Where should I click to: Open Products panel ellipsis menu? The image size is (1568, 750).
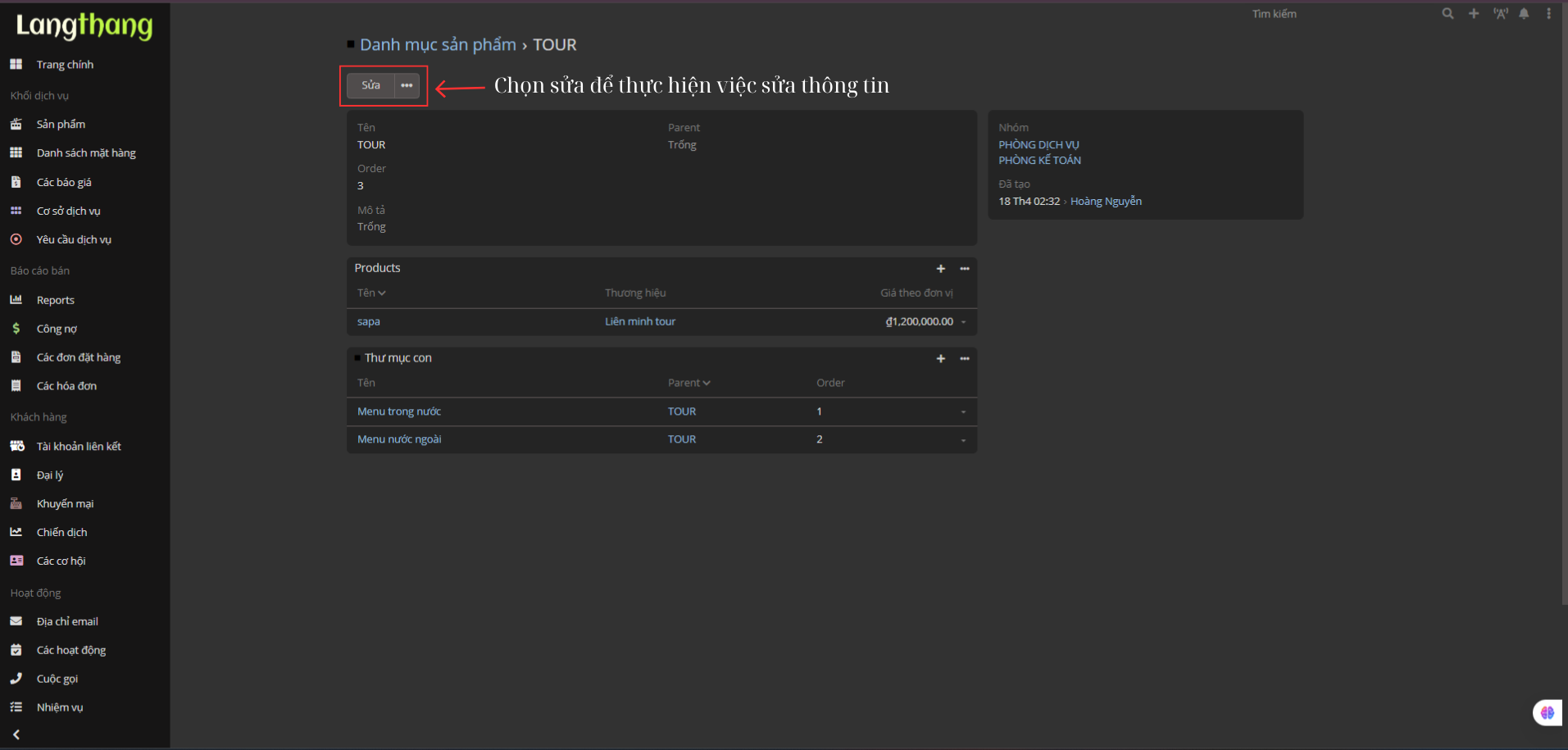point(965,269)
